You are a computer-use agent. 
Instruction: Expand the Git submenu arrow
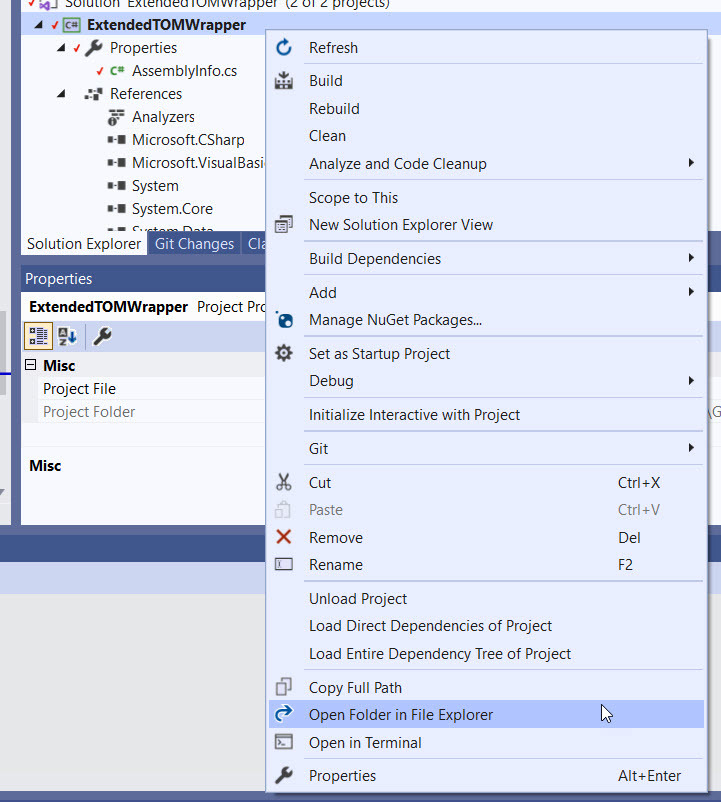pos(691,448)
